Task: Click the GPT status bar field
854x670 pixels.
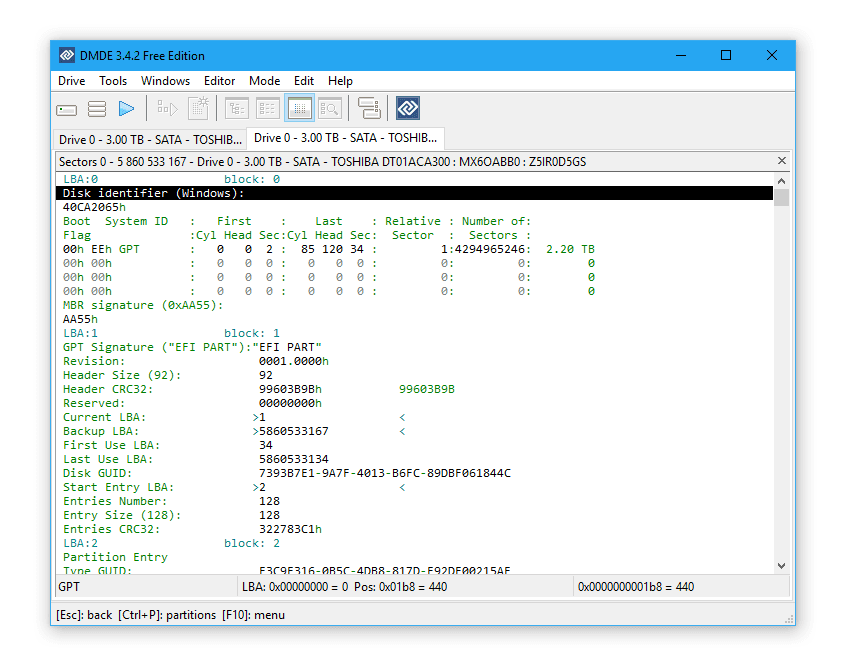Action: [146, 587]
